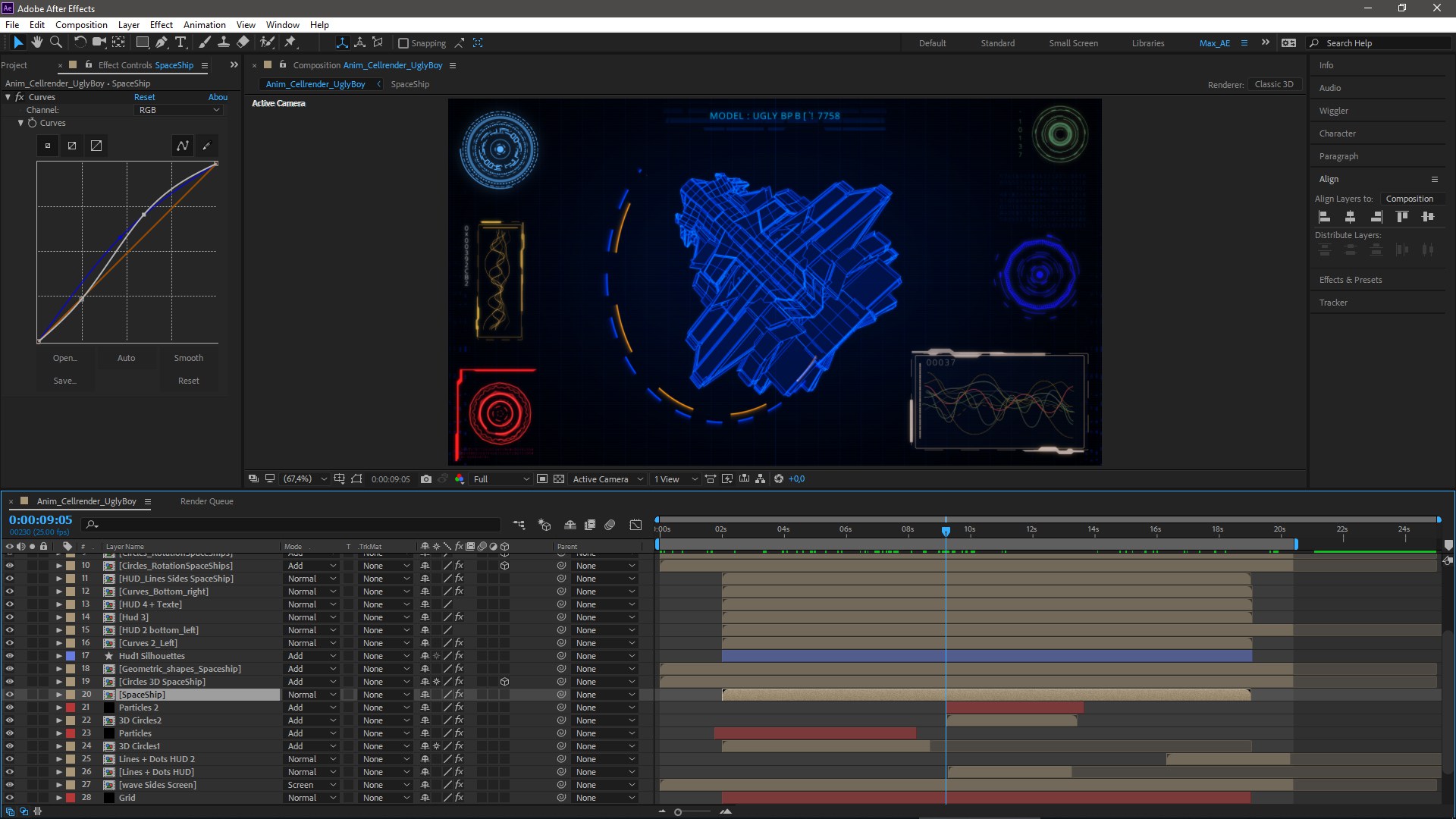Screen dimensions: 1456x819
Task: Toggle visibility of Particles 2 layer
Action: pyautogui.click(x=9, y=707)
